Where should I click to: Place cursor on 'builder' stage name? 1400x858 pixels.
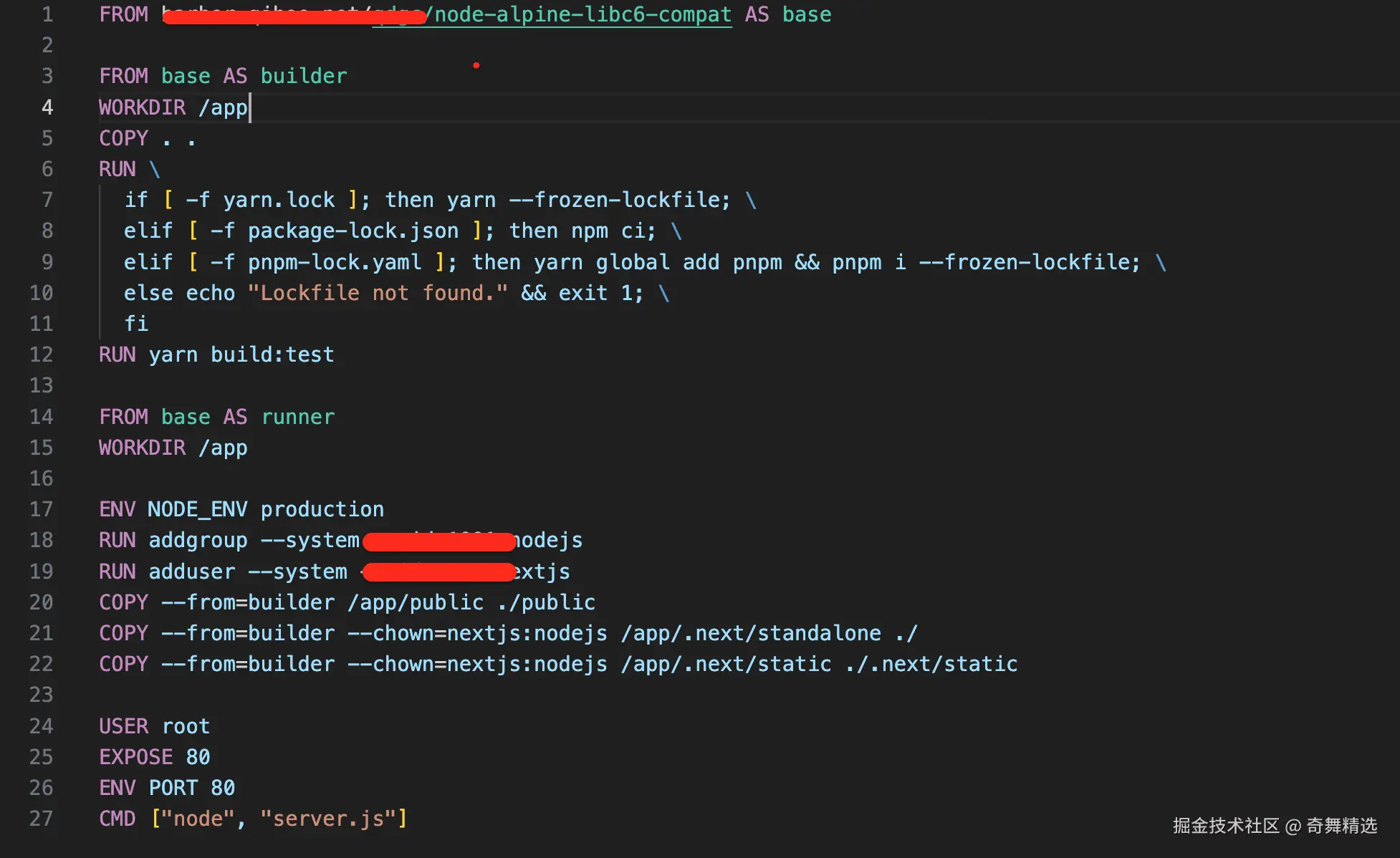(303, 76)
